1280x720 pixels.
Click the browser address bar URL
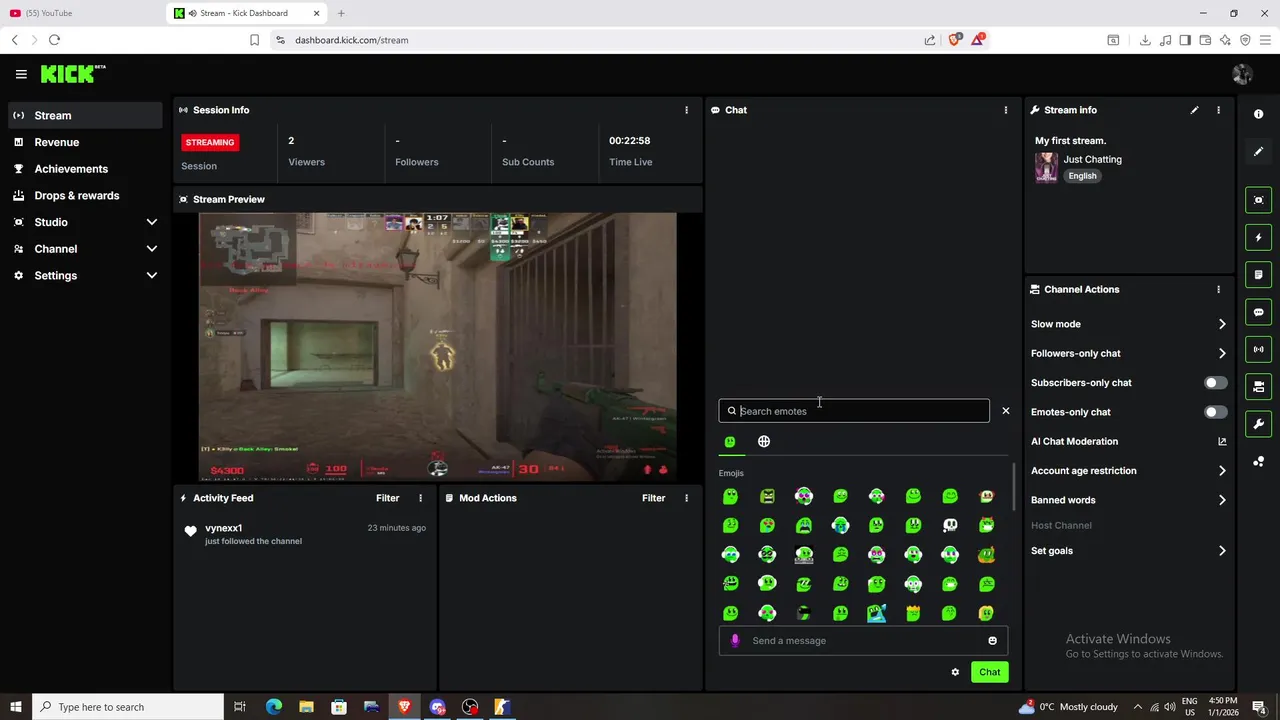click(351, 40)
